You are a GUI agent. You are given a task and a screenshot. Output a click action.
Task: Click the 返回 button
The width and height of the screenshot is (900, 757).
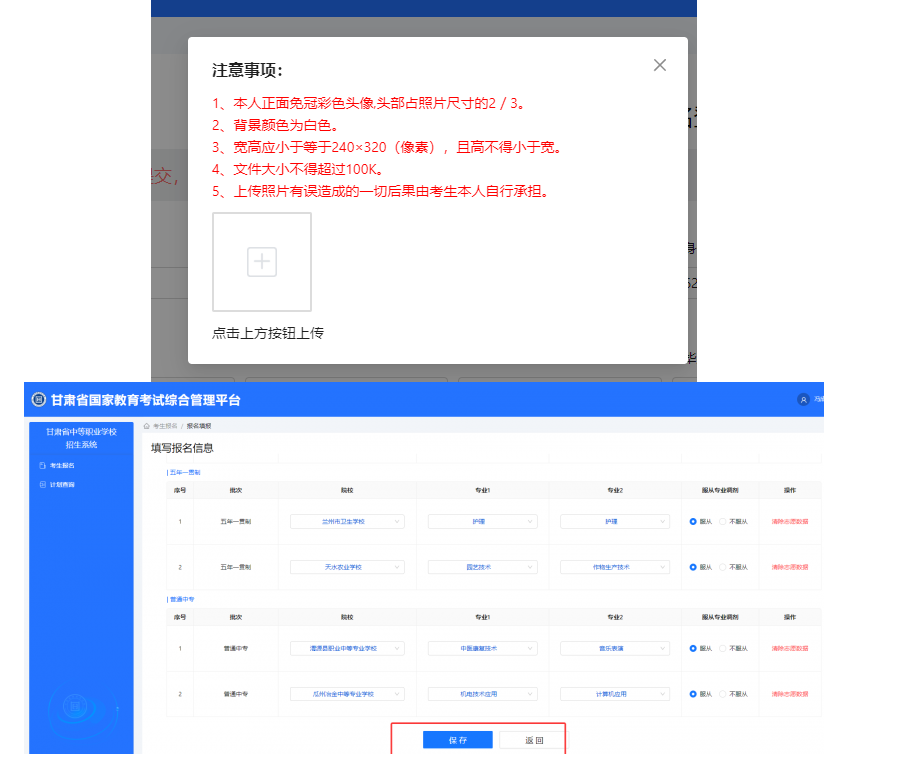point(534,740)
